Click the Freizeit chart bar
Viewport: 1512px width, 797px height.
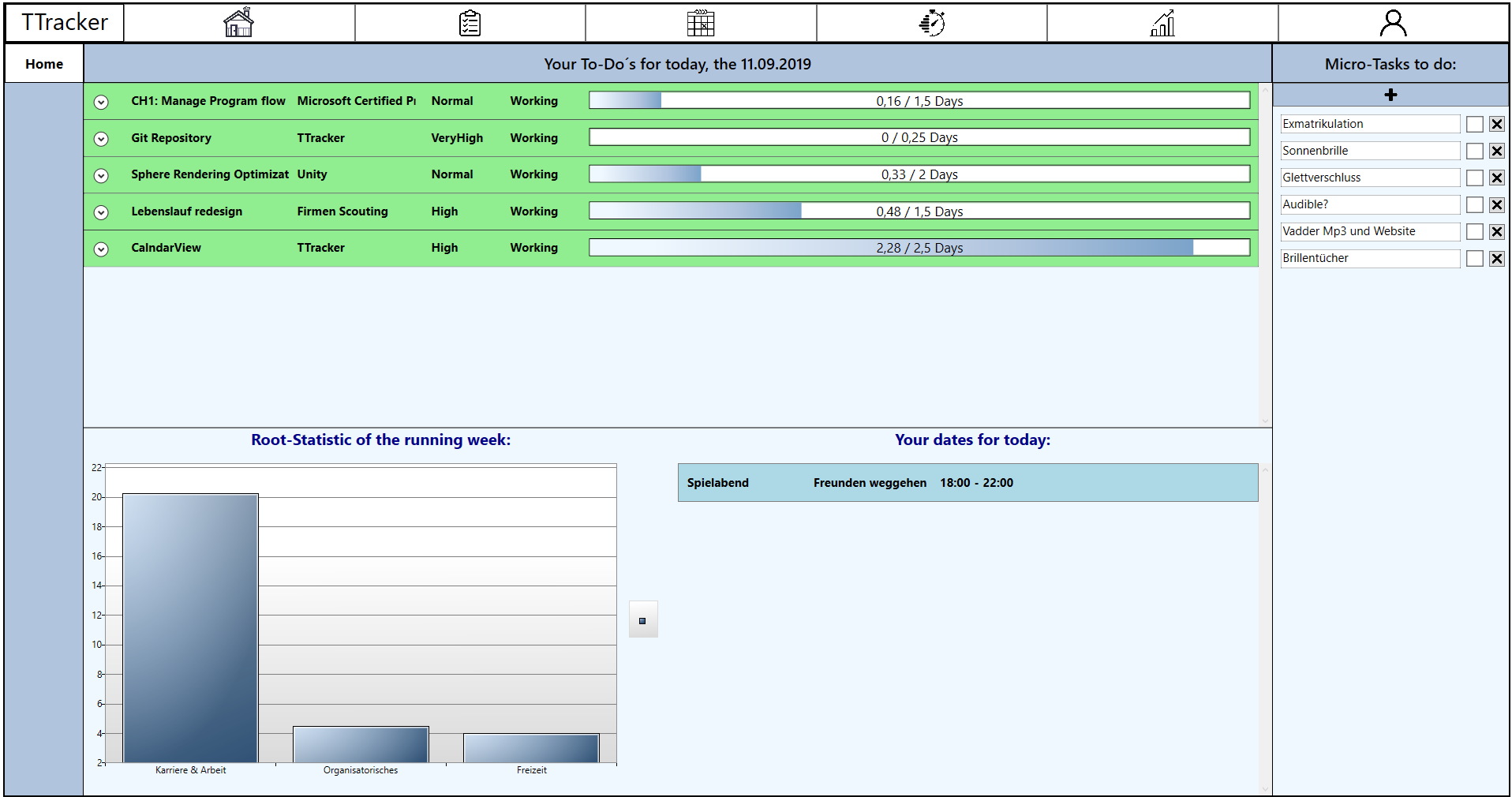[531, 748]
